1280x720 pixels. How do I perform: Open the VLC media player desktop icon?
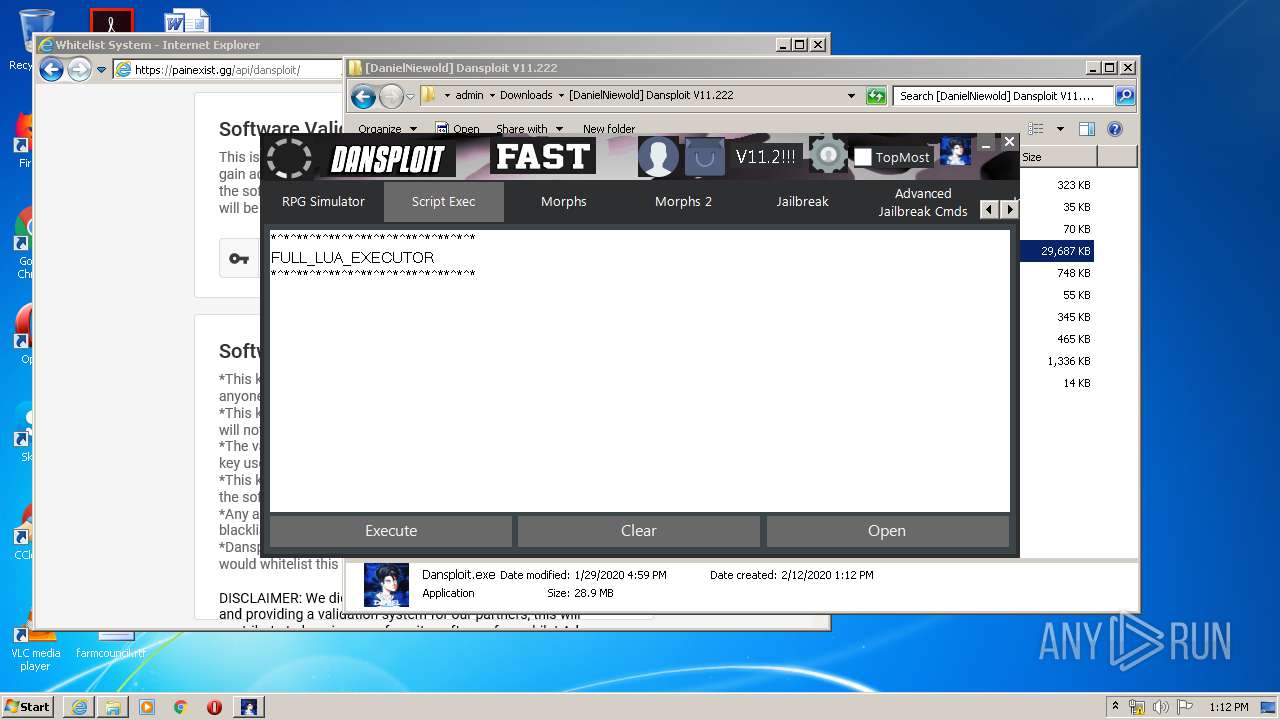coord(35,646)
